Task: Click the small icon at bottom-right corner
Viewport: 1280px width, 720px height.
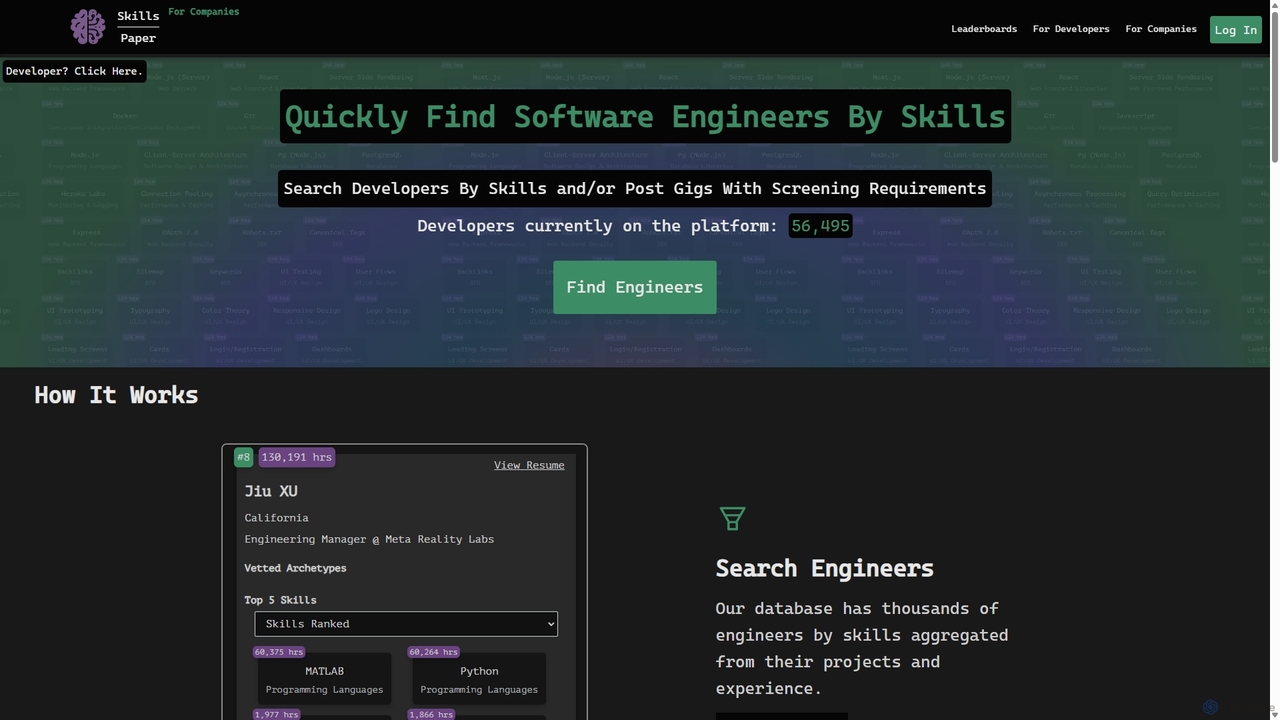Action: (1210, 707)
